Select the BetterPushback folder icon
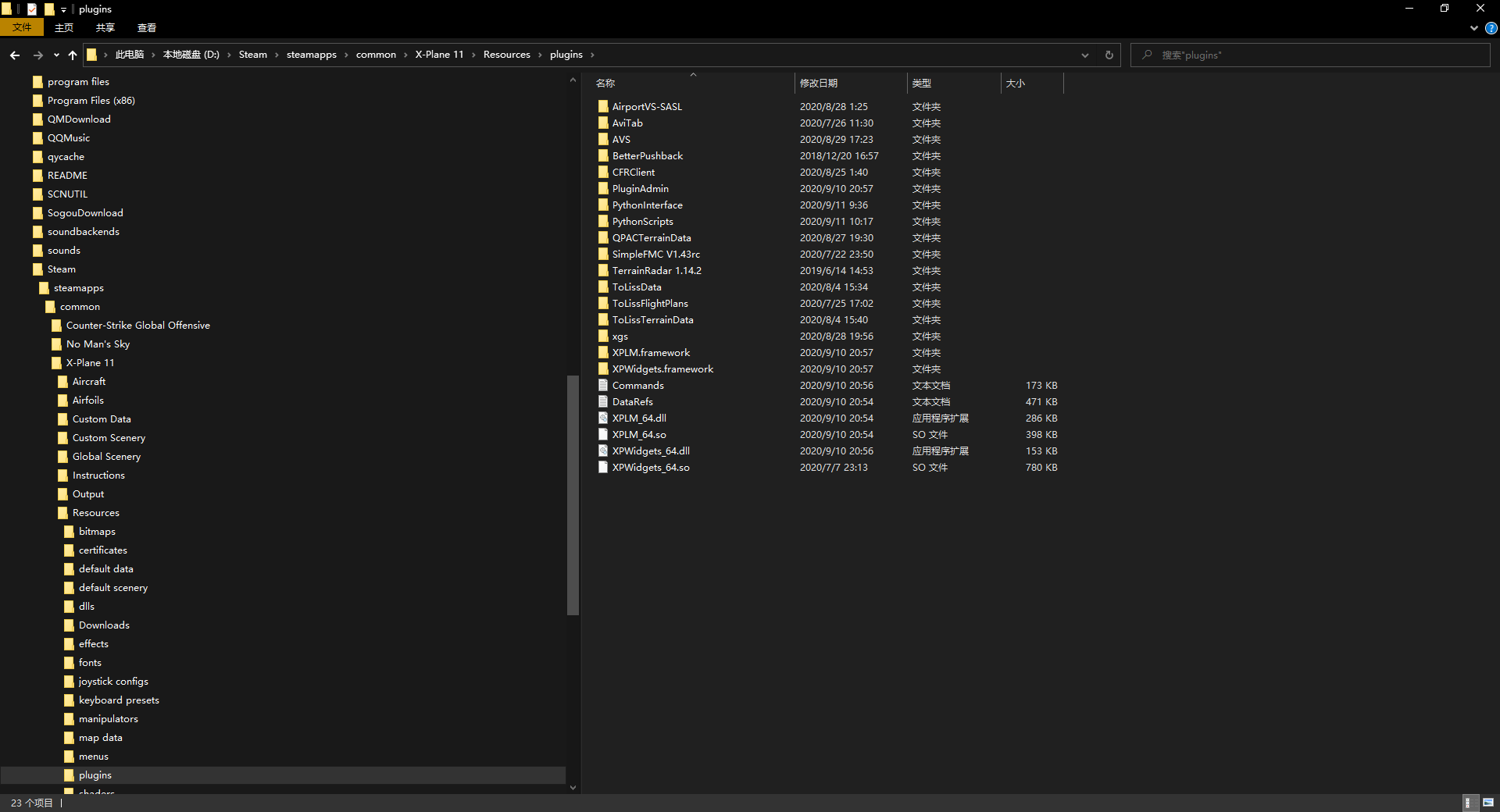1500x812 pixels. [603, 155]
